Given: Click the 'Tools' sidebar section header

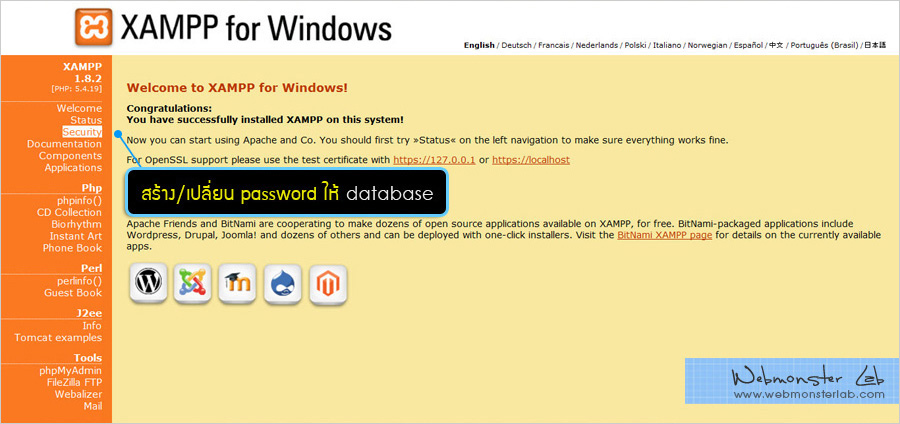Looking at the screenshot, I should click(88, 359).
